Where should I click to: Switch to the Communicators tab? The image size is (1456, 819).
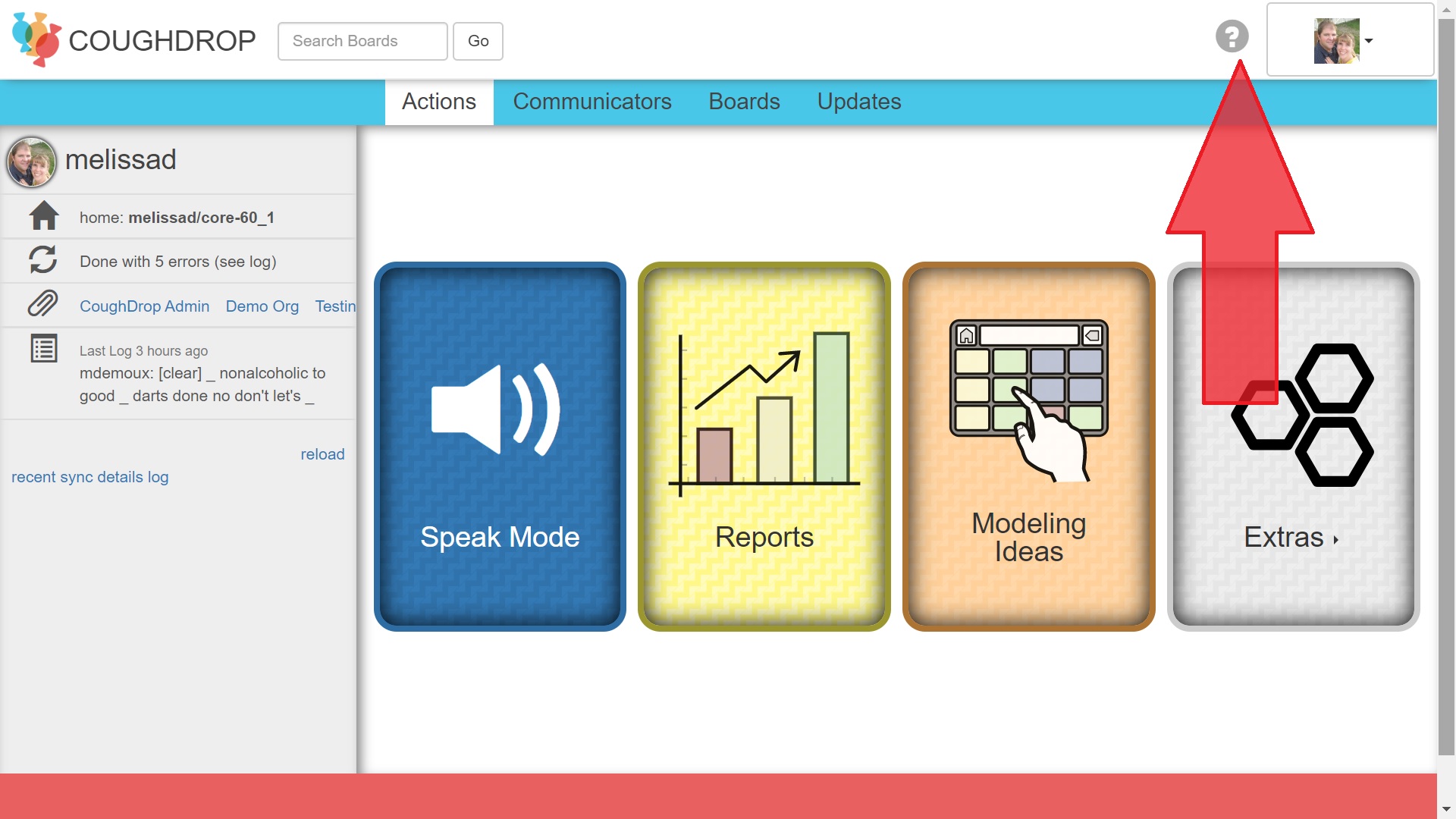(x=592, y=102)
